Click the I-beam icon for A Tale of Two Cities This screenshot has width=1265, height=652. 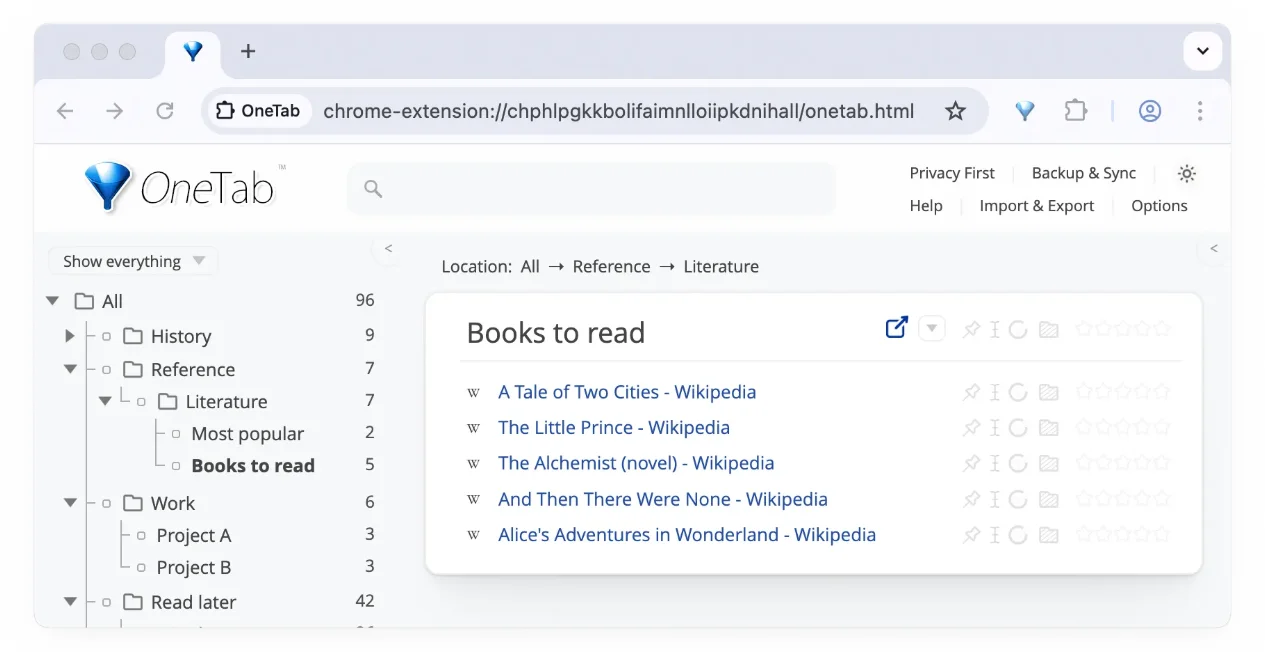[x=994, y=392]
